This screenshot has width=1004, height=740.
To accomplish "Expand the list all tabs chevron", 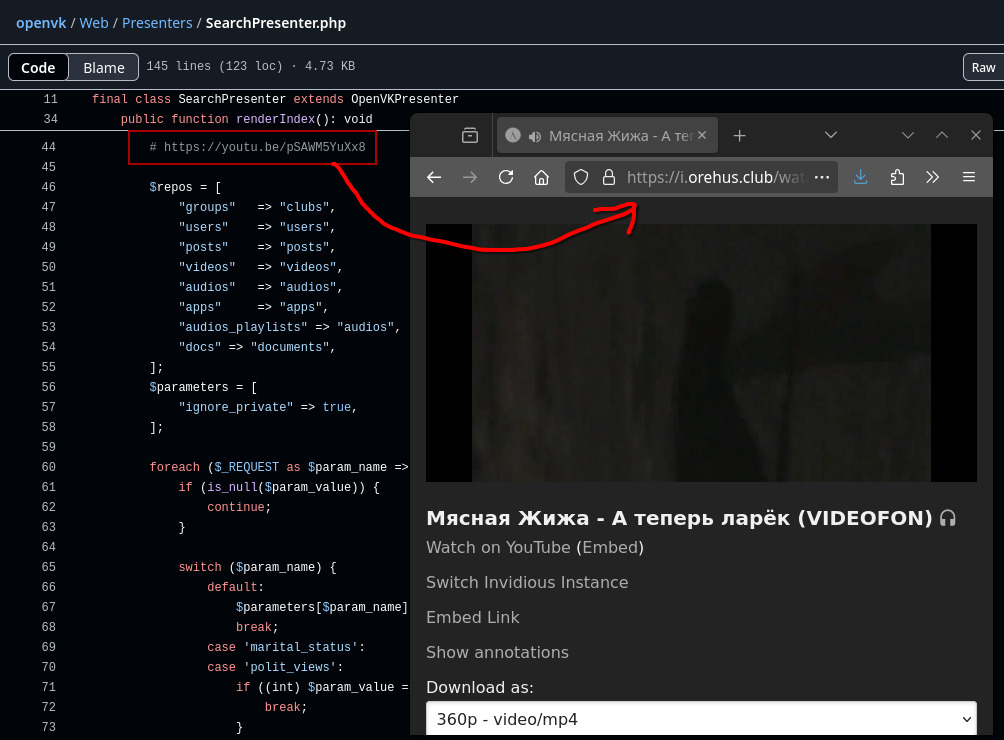I will 830,135.
